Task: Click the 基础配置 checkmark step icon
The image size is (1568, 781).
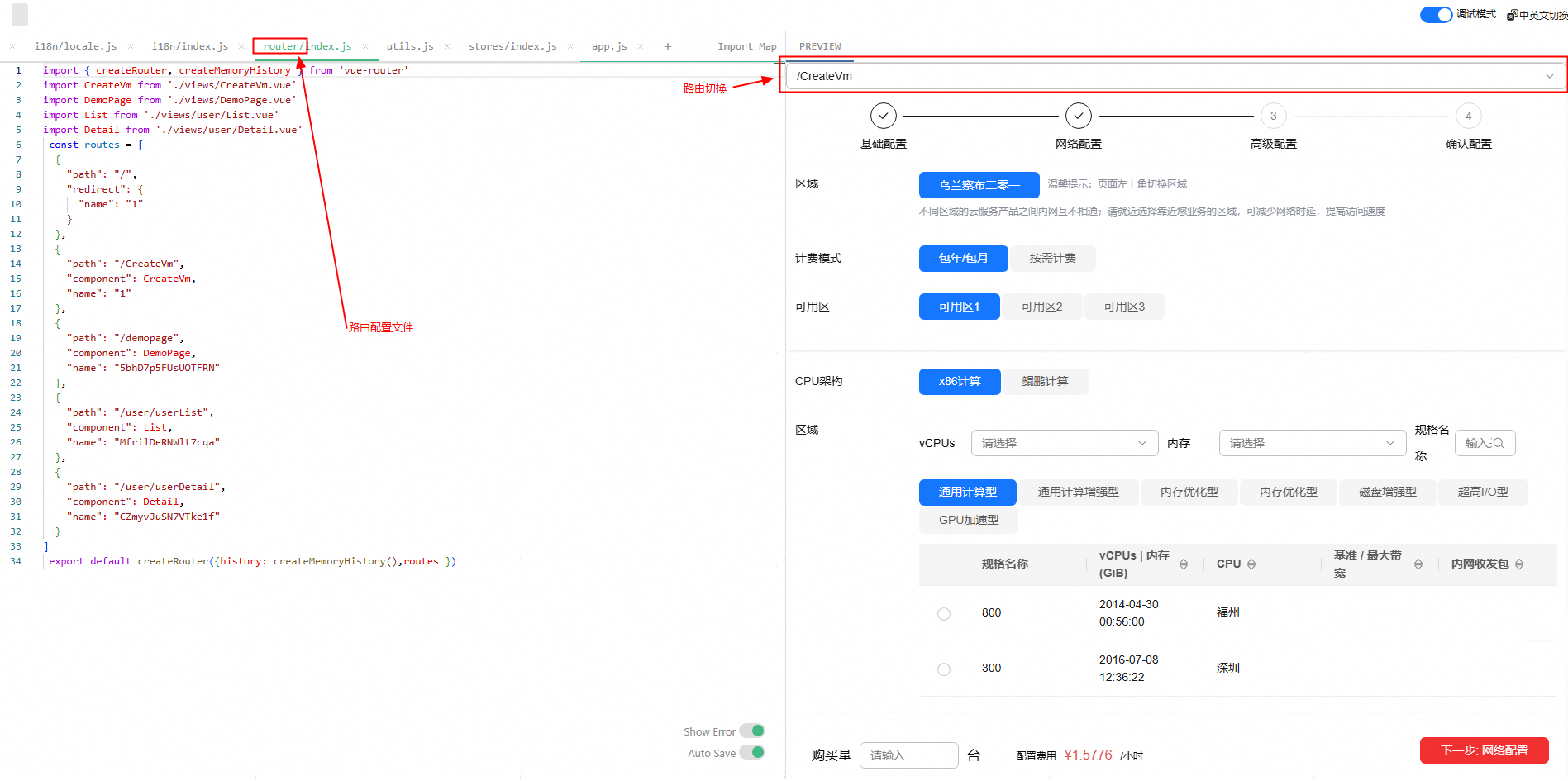Action: (x=883, y=116)
